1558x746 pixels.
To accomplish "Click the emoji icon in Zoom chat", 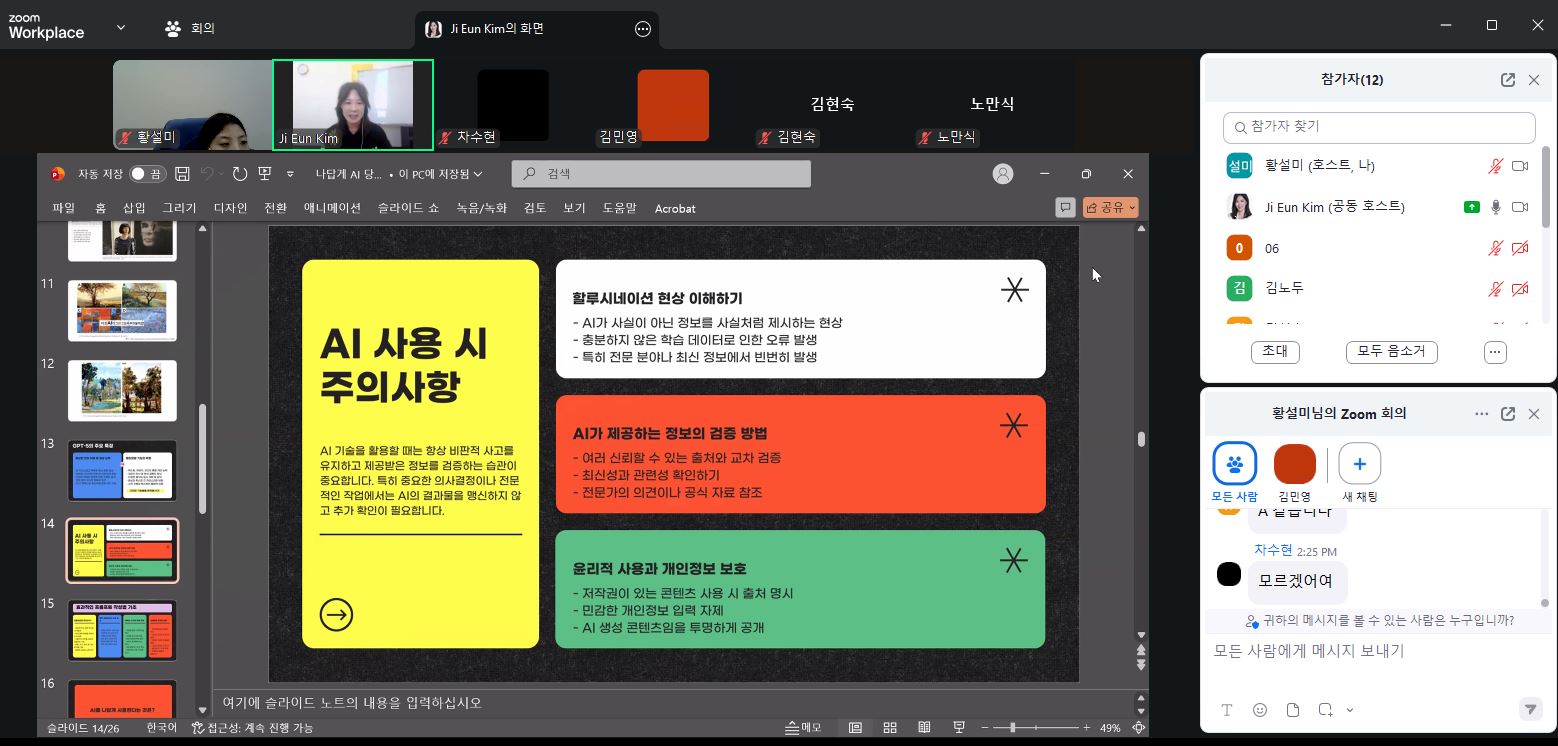I will tap(1259, 709).
